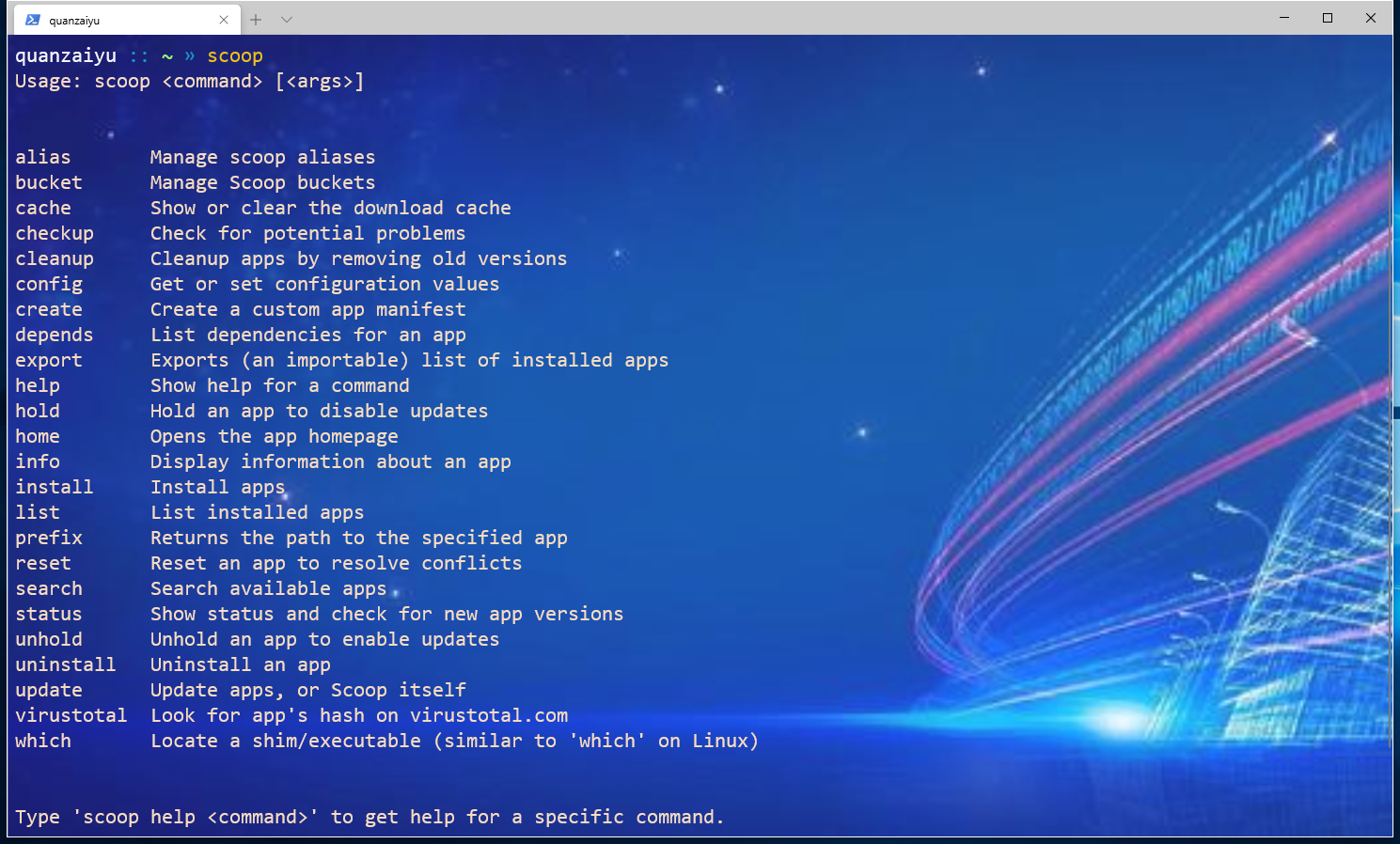Open a new tab with plus button
This screenshot has height=844, width=1400.
[x=256, y=20]
